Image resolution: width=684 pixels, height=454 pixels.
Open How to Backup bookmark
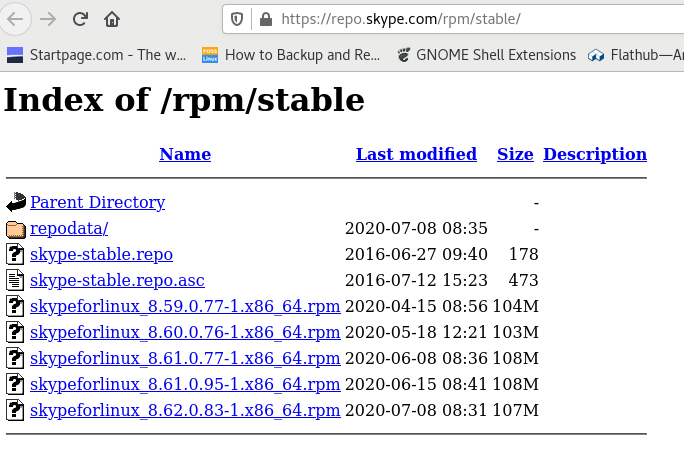pos(290,55)
